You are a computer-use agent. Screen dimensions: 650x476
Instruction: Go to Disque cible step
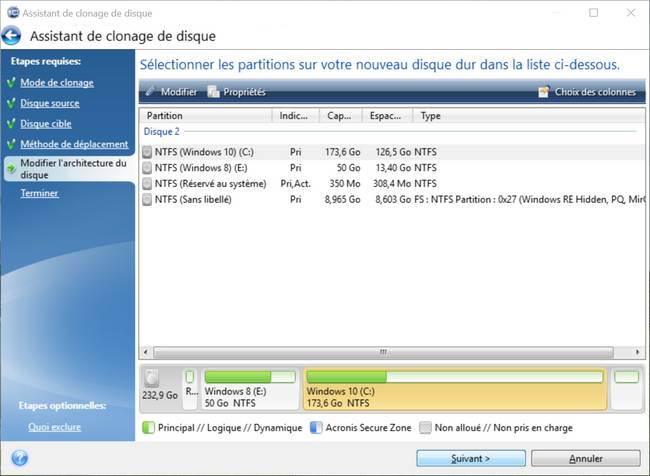click(x=46, y=124)
